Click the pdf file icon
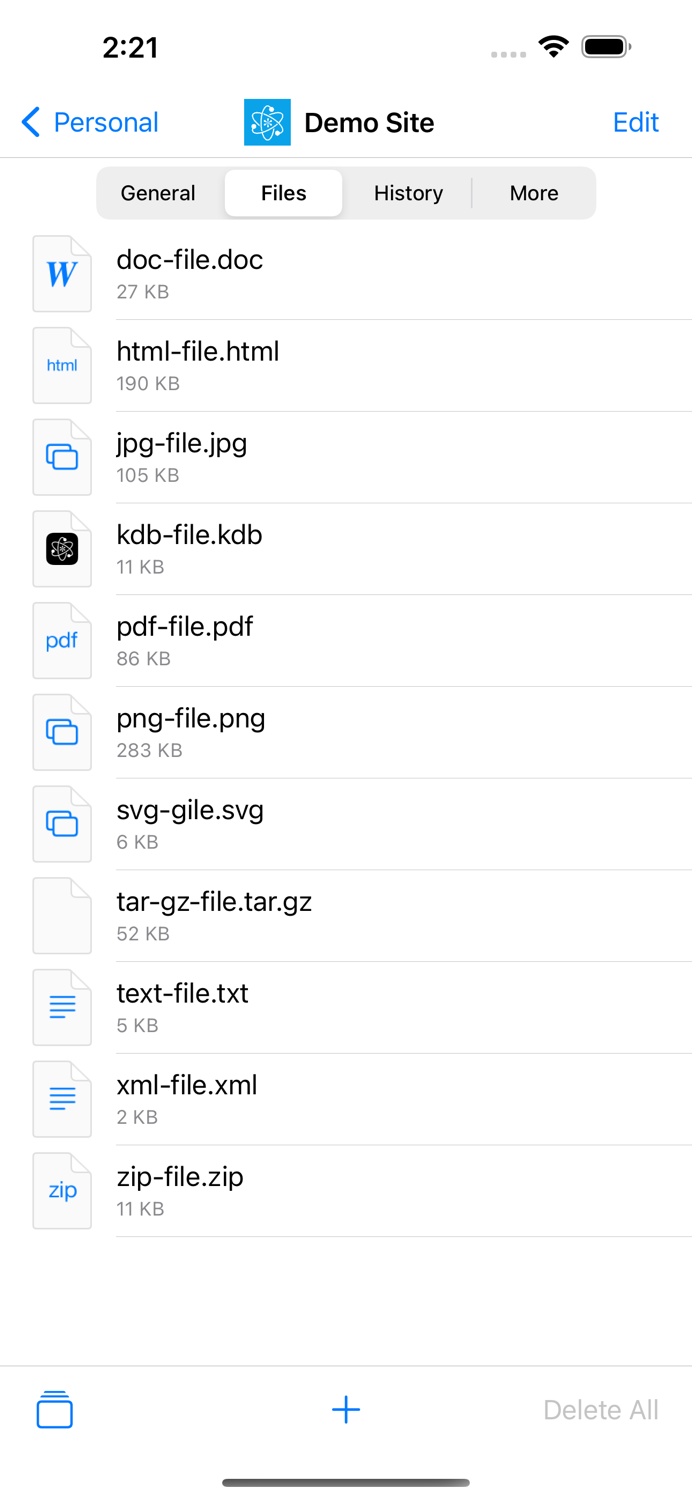Image resolution: width=692 pixels, height=1500 pixels. click(x=62, y=640)
